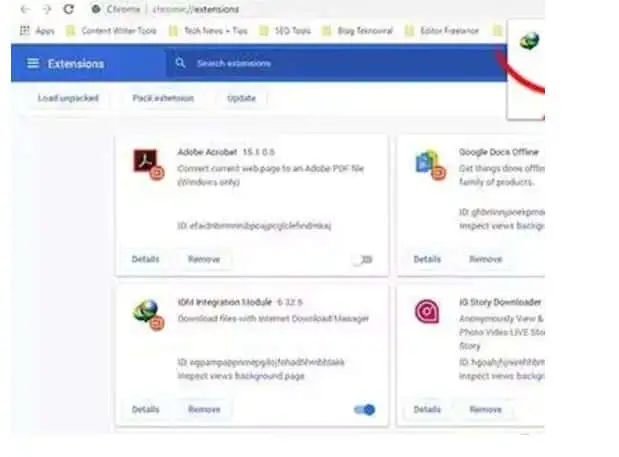The height and width of the screenshot is (457, 619).
Task: Click the Google Docs Offline extension icon
Action: click(x=430, y=164)
